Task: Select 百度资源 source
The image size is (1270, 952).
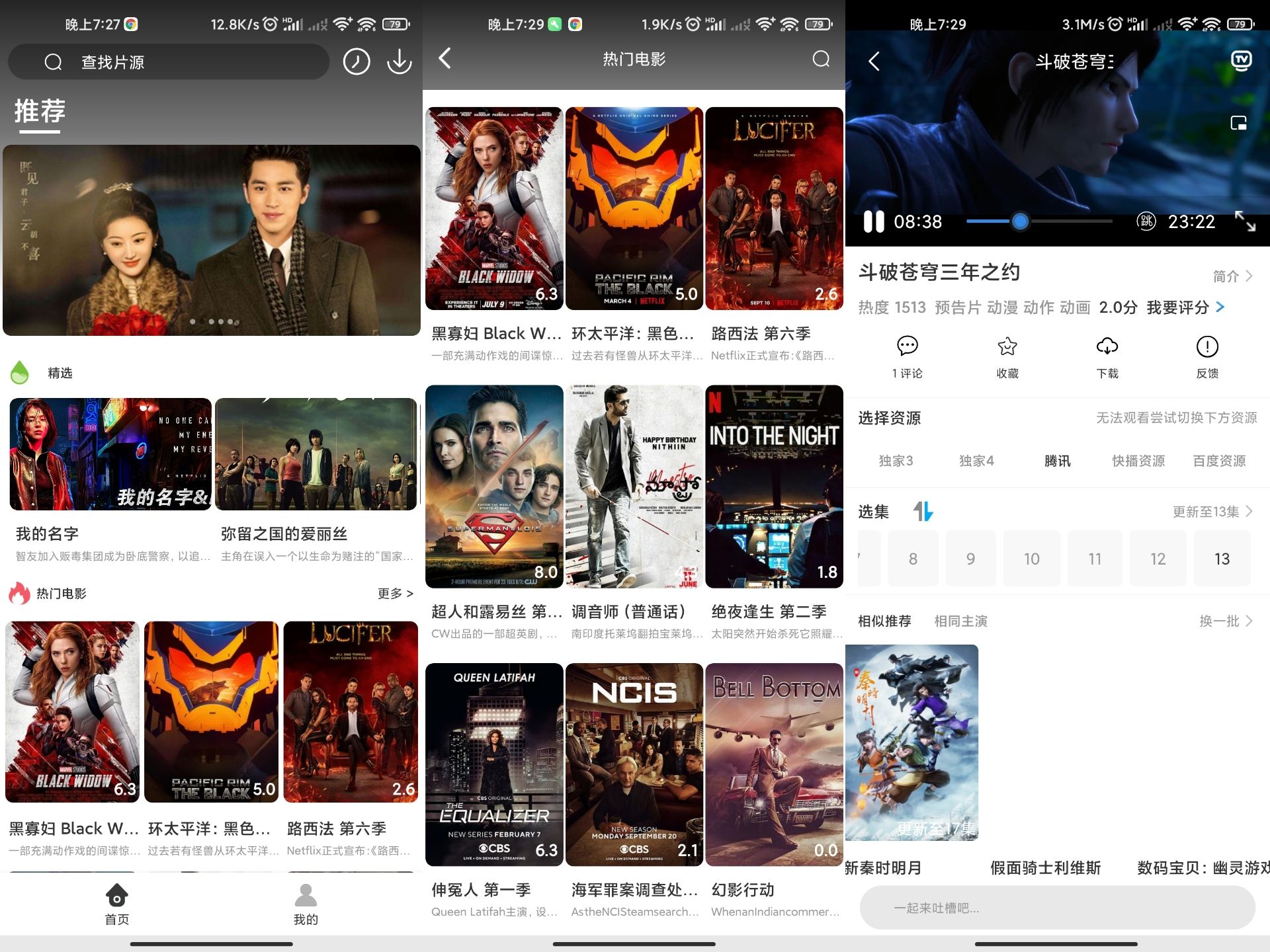Action: [x=1219, y=461]
